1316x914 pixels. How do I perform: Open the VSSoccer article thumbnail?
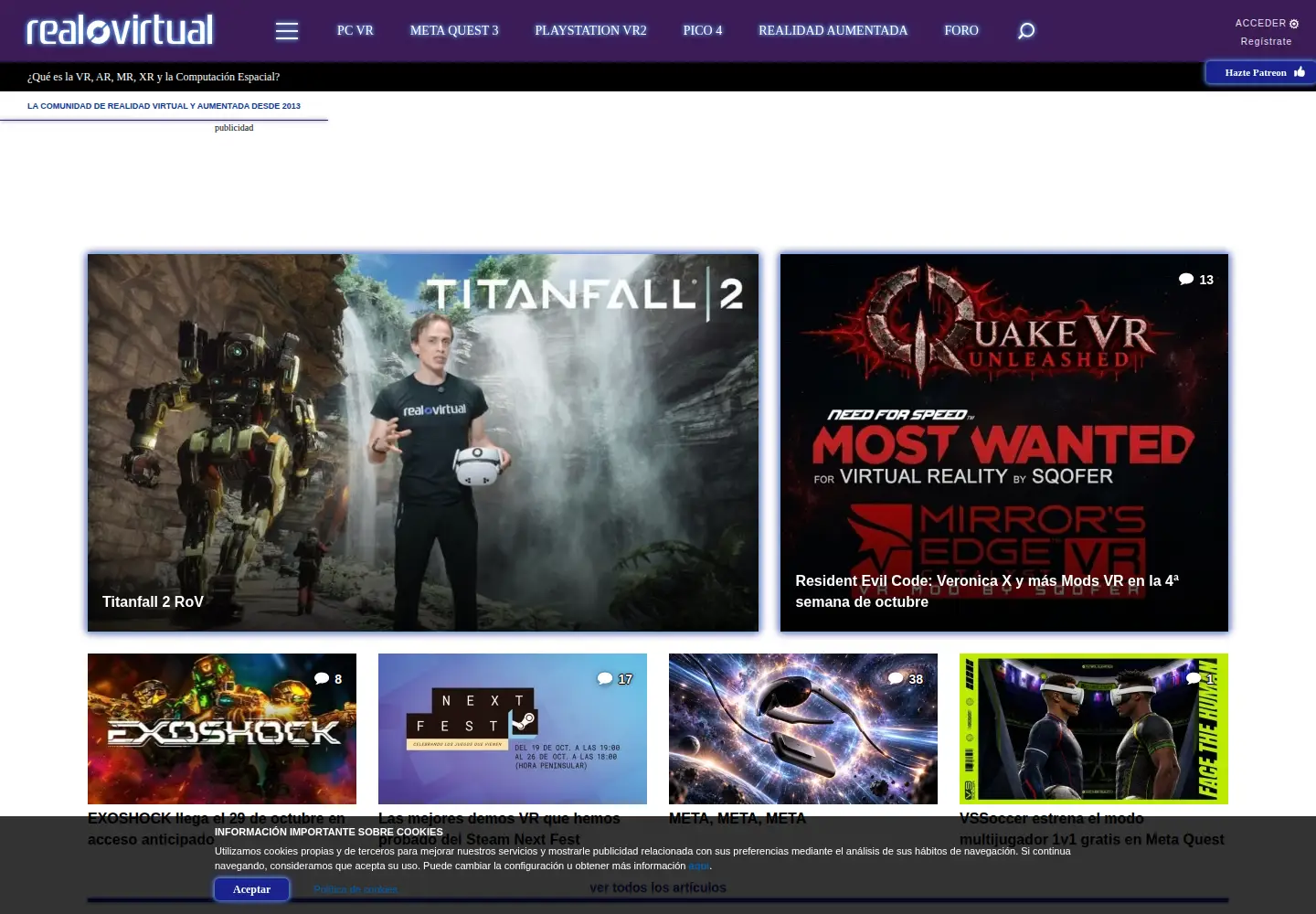click(1094, 728)
